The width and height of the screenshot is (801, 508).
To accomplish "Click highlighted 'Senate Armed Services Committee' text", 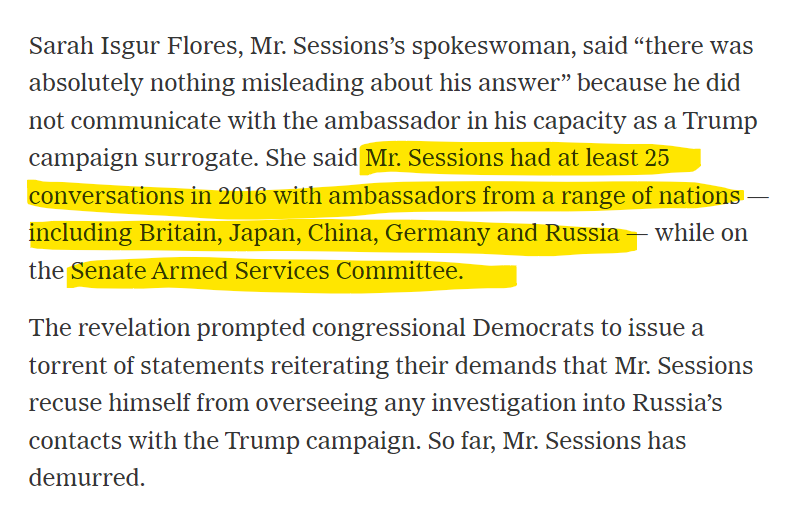I will click(x=267, y=270).
